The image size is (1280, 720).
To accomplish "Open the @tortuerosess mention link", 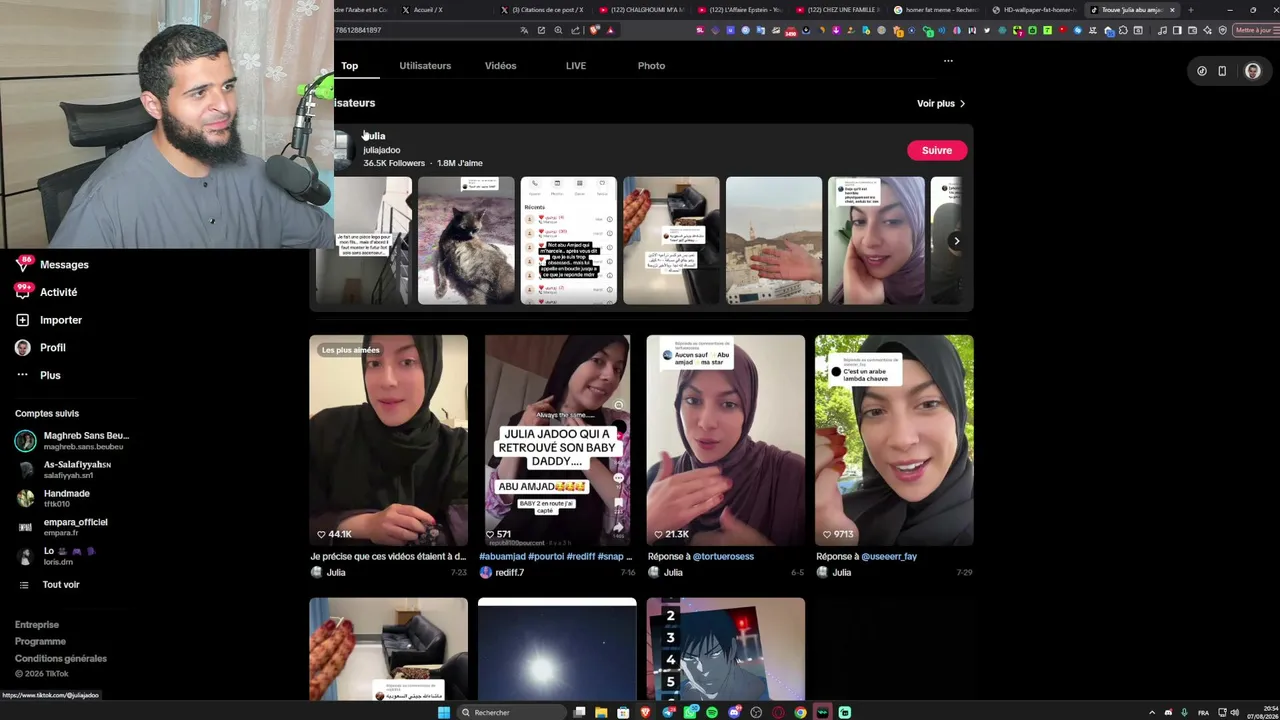I will (x=723, y=557).
